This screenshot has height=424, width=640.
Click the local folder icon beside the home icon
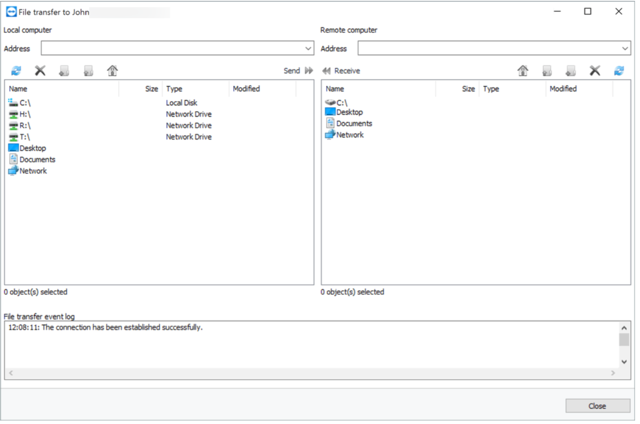[x=88, y=71]
